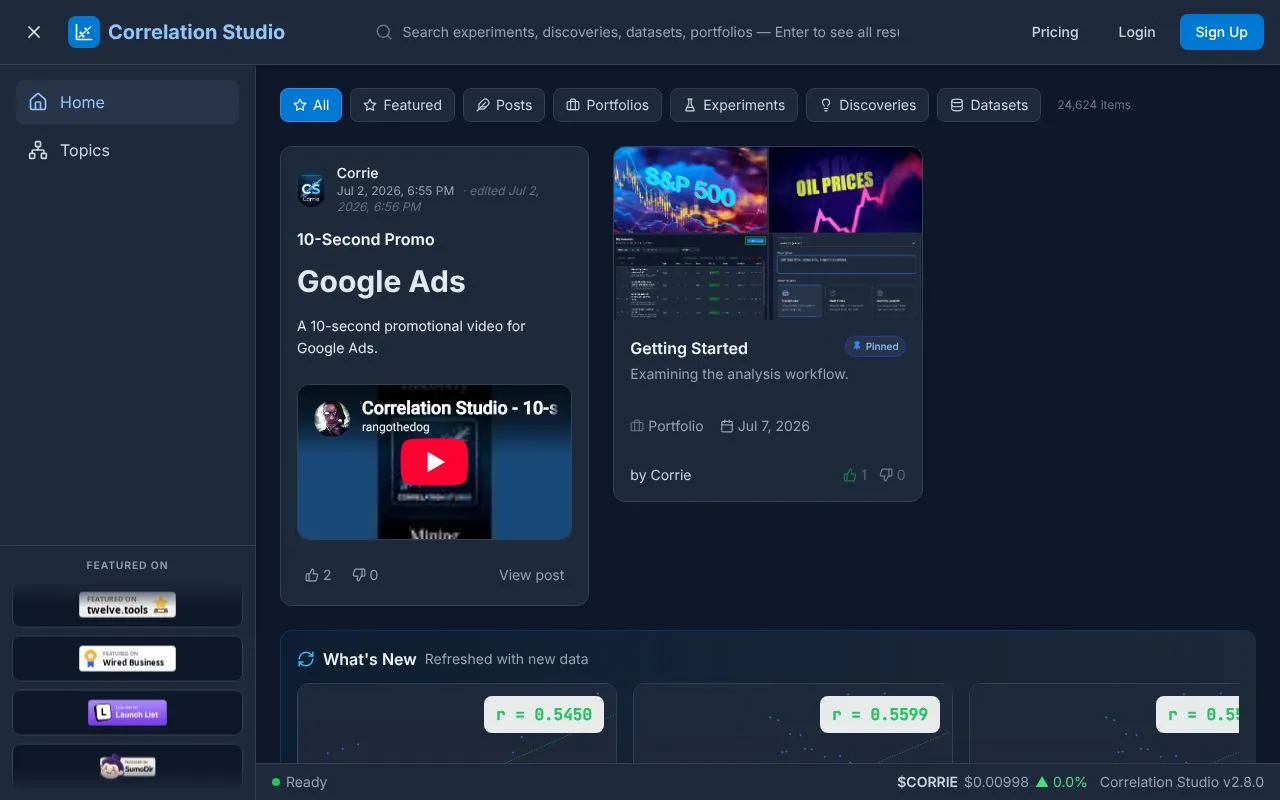Go to Home in the sidebar
This screenshot has width=1280, height=800.
click(x=127, y=102)
